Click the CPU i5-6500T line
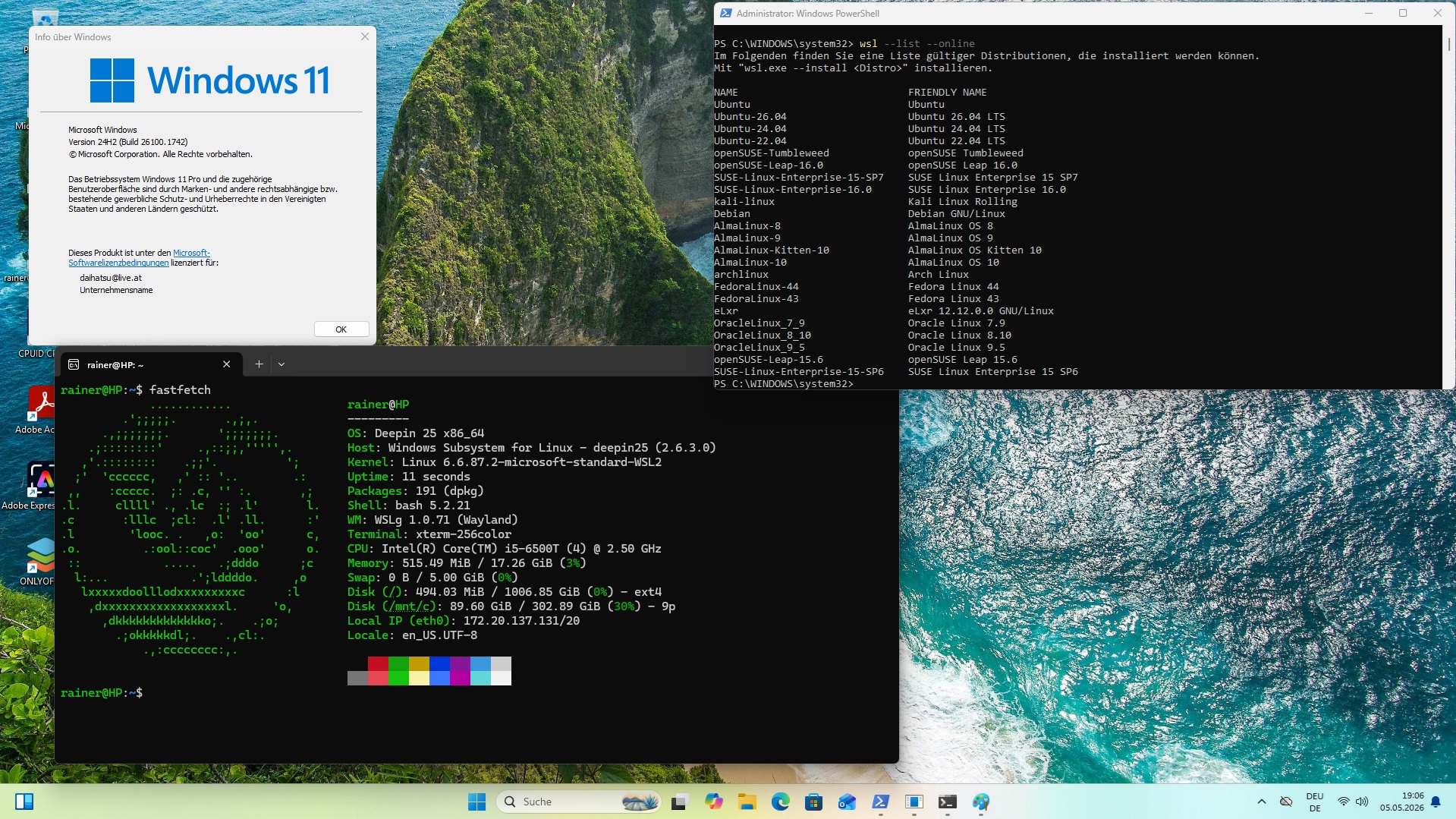The image size is (1456, 819). coord(504,549)
